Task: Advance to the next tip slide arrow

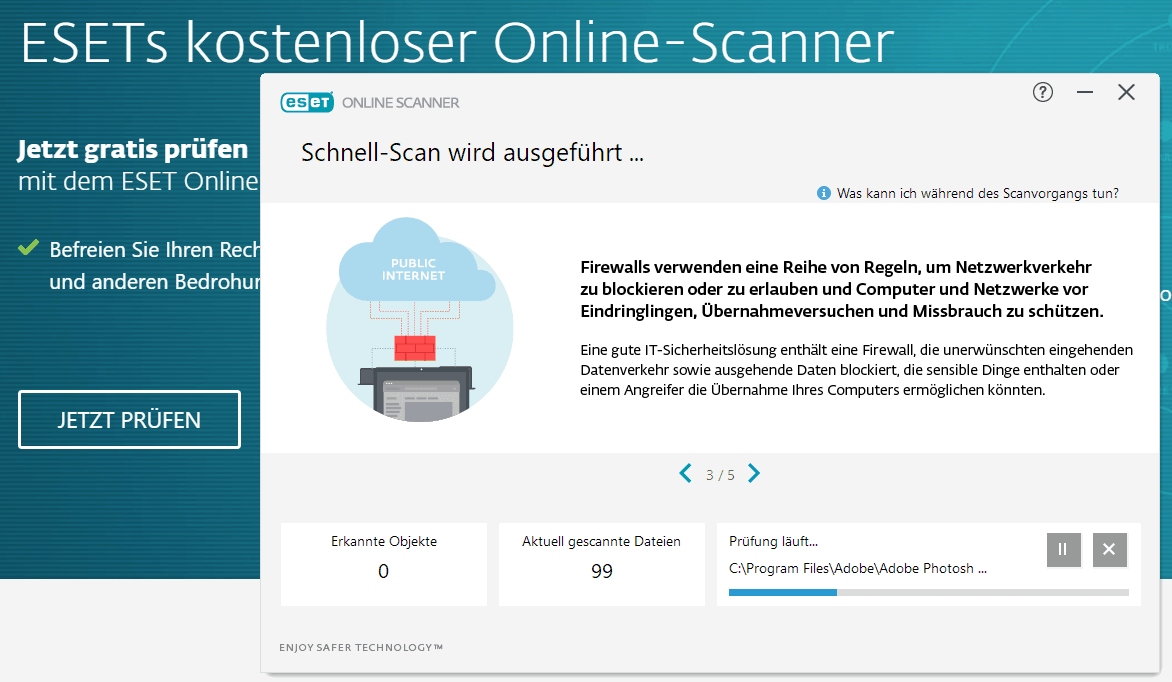Action: (x=753, y=473)
